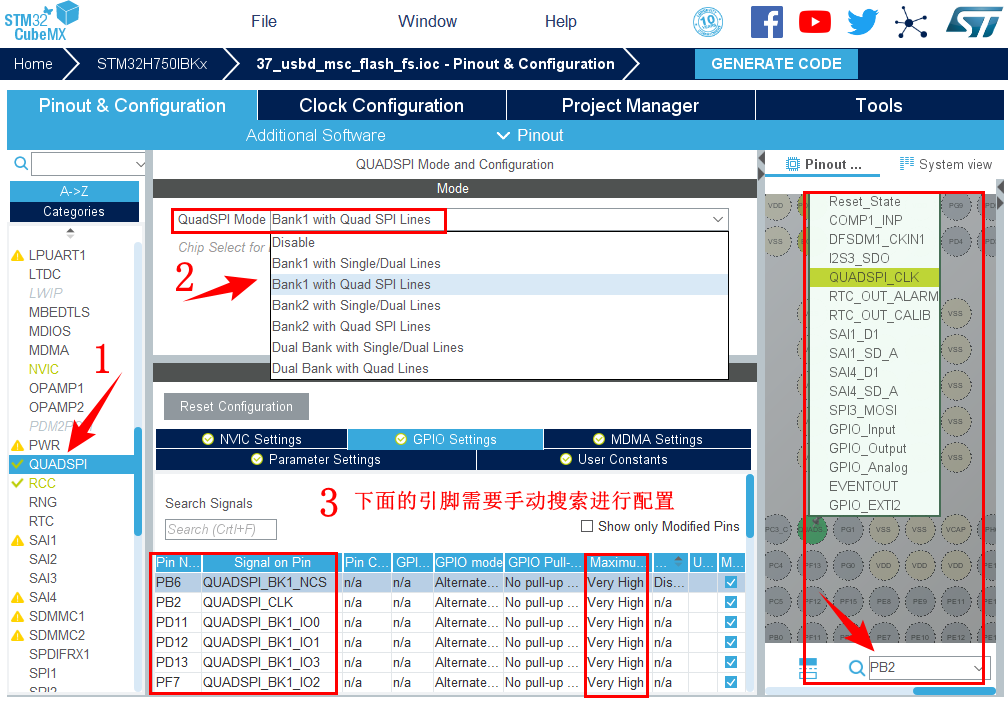Image resolution: width=1008 pixels, height=701 pixels.
Task: Click the pin search magnifier beside PB2 field
Action: (857, 668)
